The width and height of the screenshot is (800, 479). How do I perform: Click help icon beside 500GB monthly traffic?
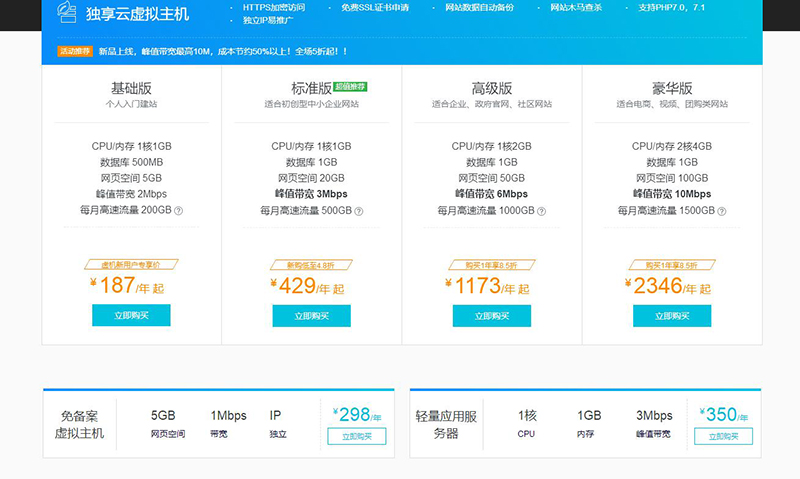[x=359, y=211]
